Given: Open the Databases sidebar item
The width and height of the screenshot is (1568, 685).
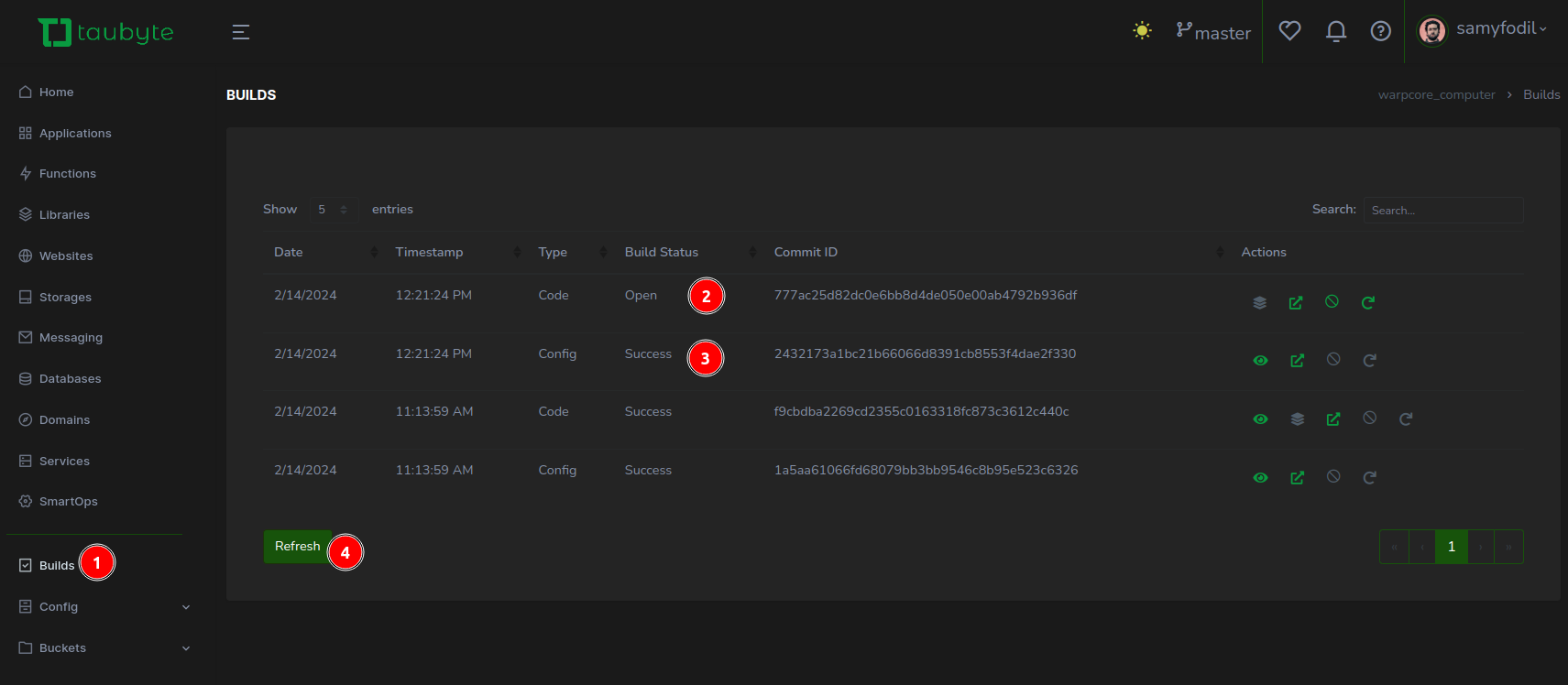Looking at the screenshot, I should pos(70,379).
